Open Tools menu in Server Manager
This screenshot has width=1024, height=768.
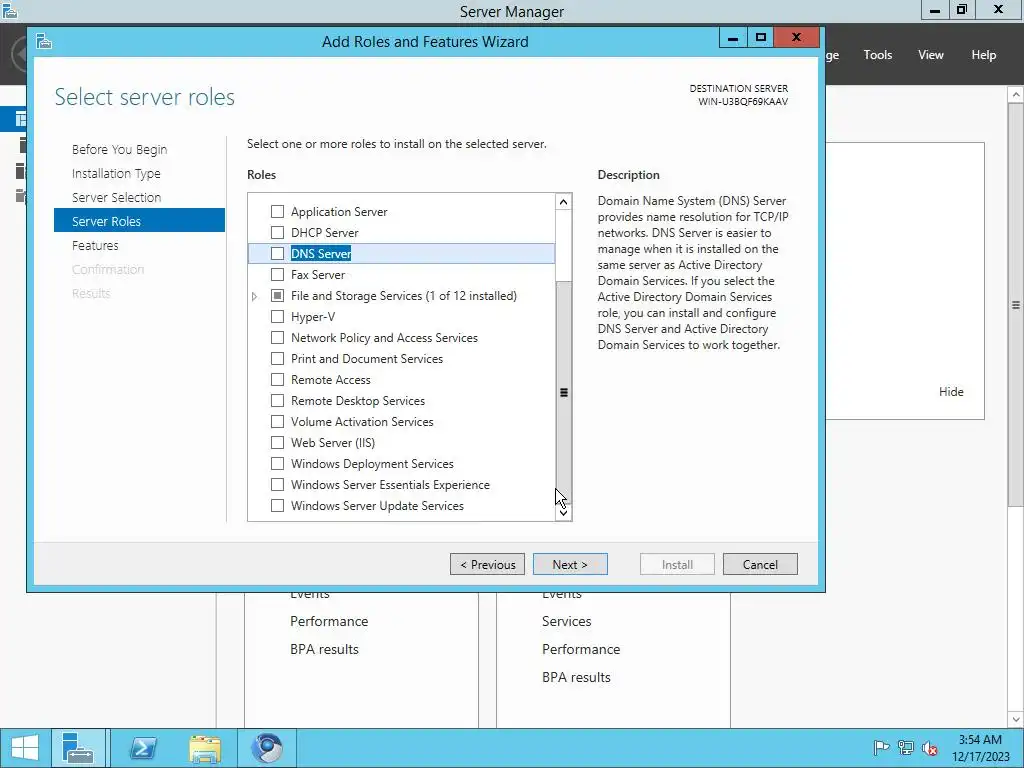tap(877, 55)
